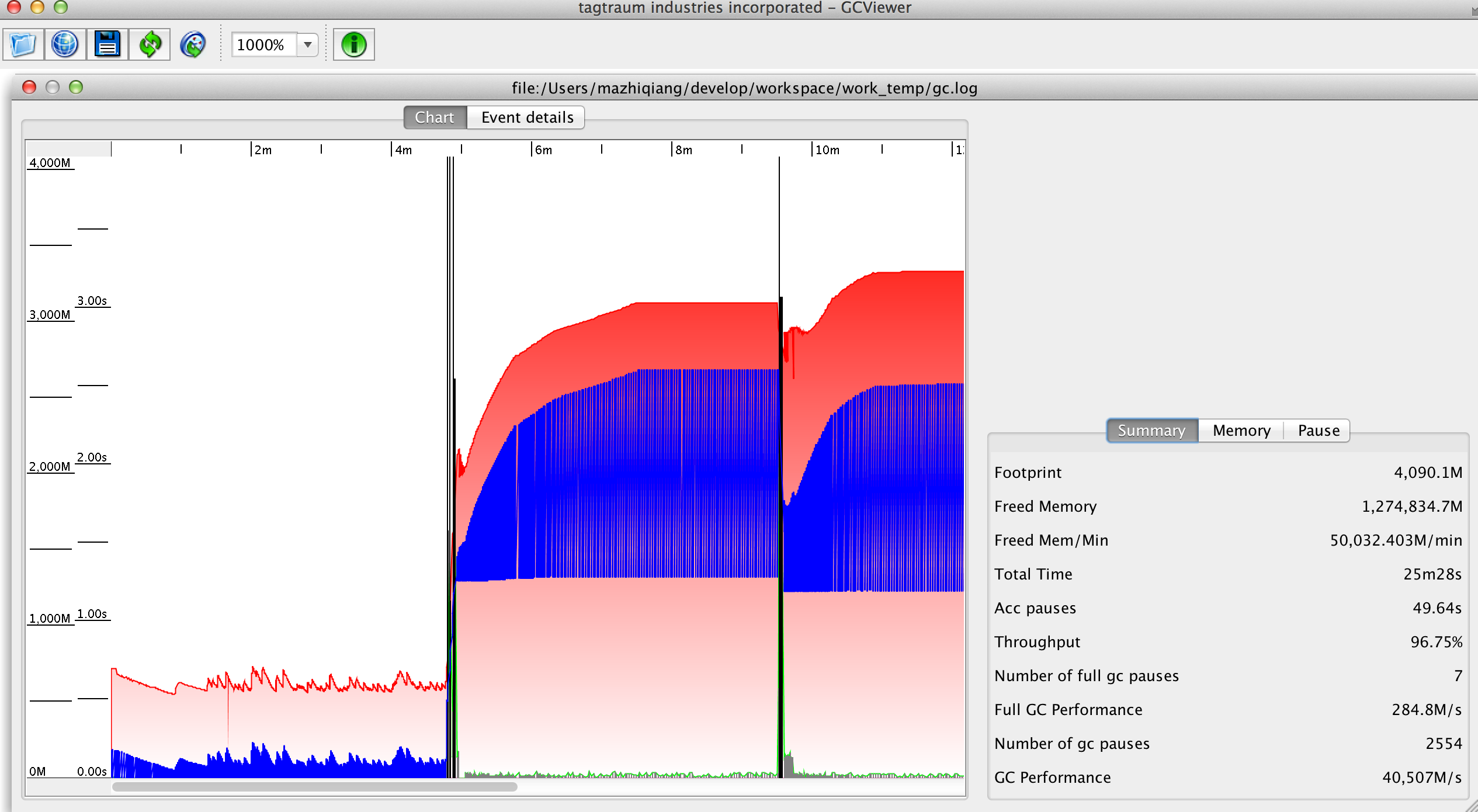Image resolution: width=1478 pixels, height=812 pixels.
Task: Click the Open URL globe icon
Action: 65,44
